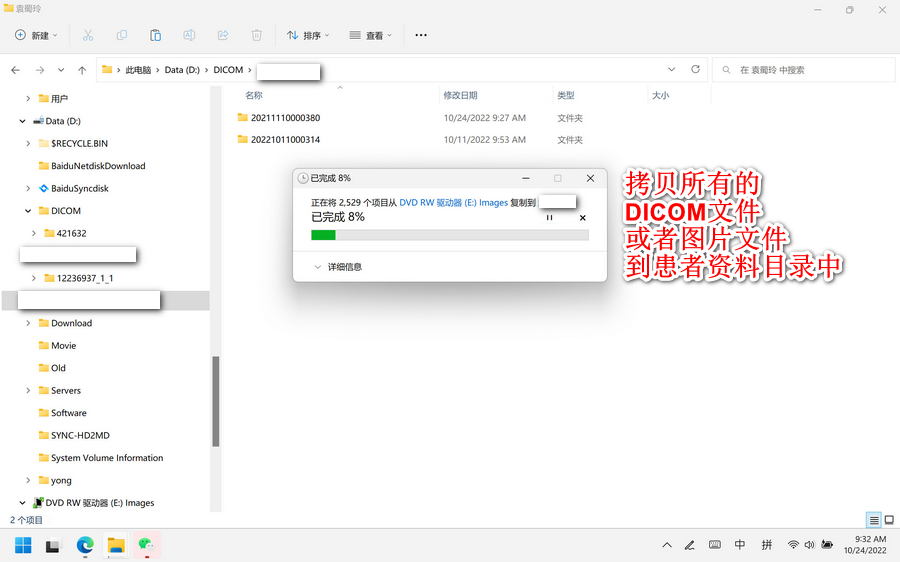Minimize the copy progress dialog
900x562 pixels.
[x=526, y=179]
